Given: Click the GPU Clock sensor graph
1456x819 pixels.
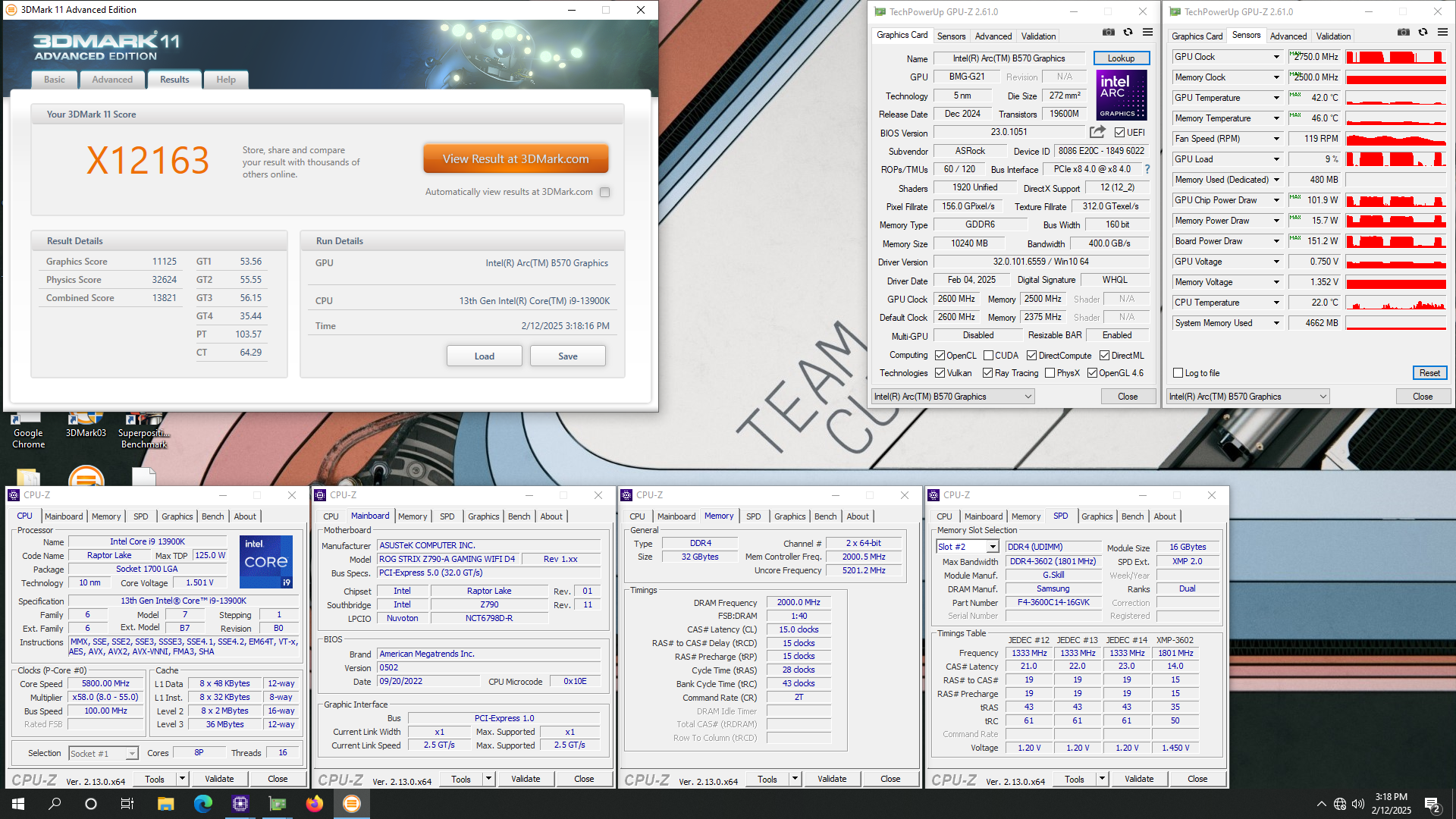Looking at the screenshot, I should [1395, 57].
